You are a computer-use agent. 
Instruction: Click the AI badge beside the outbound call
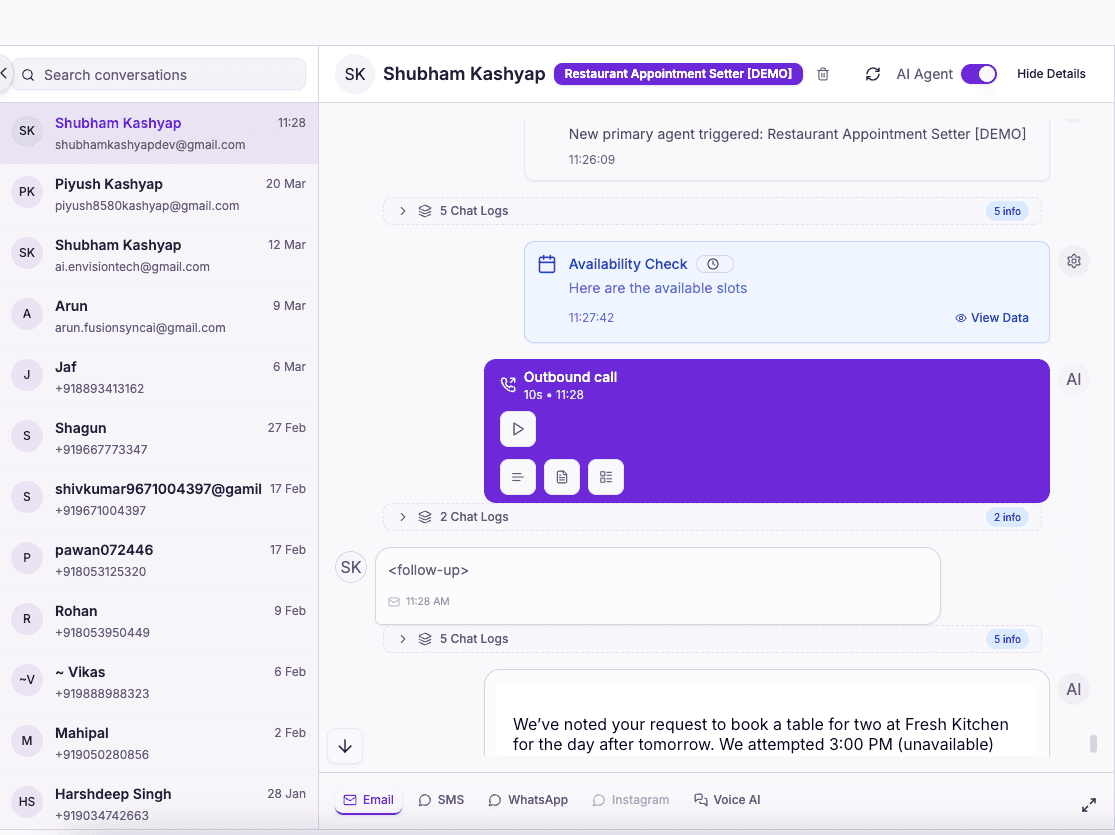click(x=1073, y=379)
